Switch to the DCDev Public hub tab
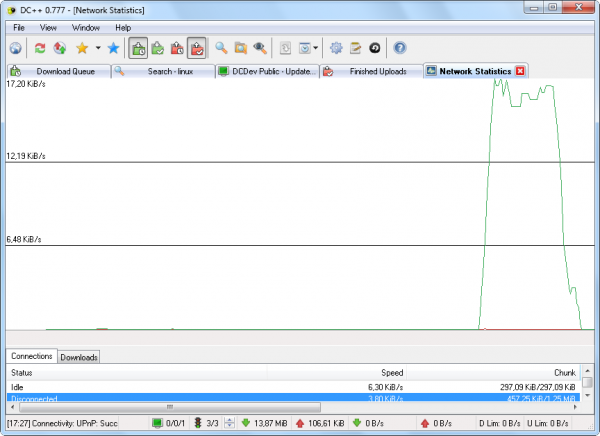 267,72
